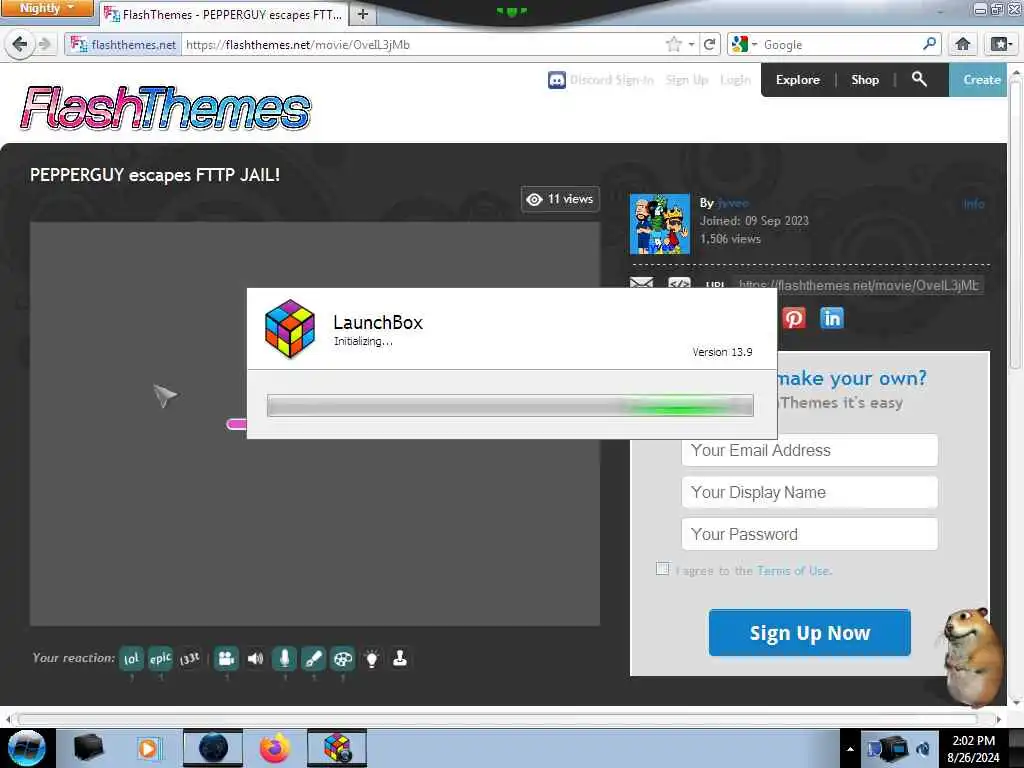Open the bookmarks toolbar button
The height and width of the screenshot is (768, 1024).
click(1001, 44)
